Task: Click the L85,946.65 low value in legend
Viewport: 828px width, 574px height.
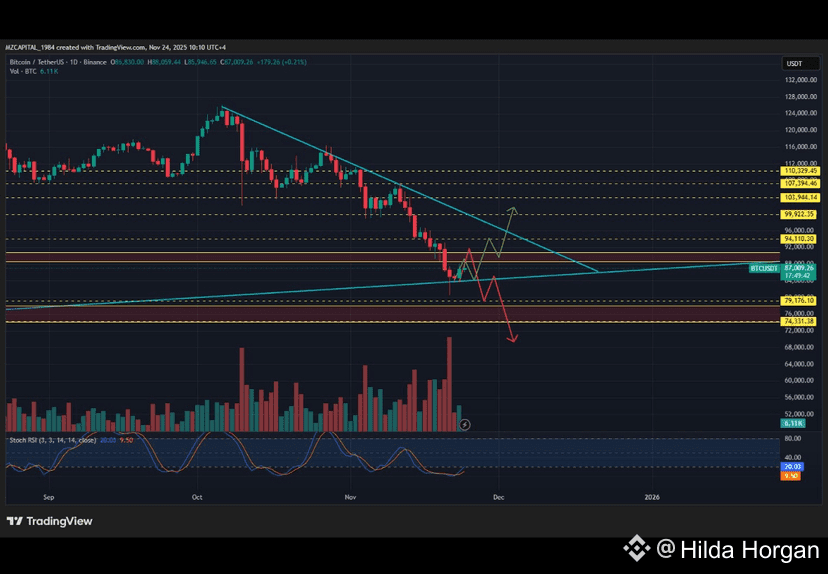Action: coord(200,62)
